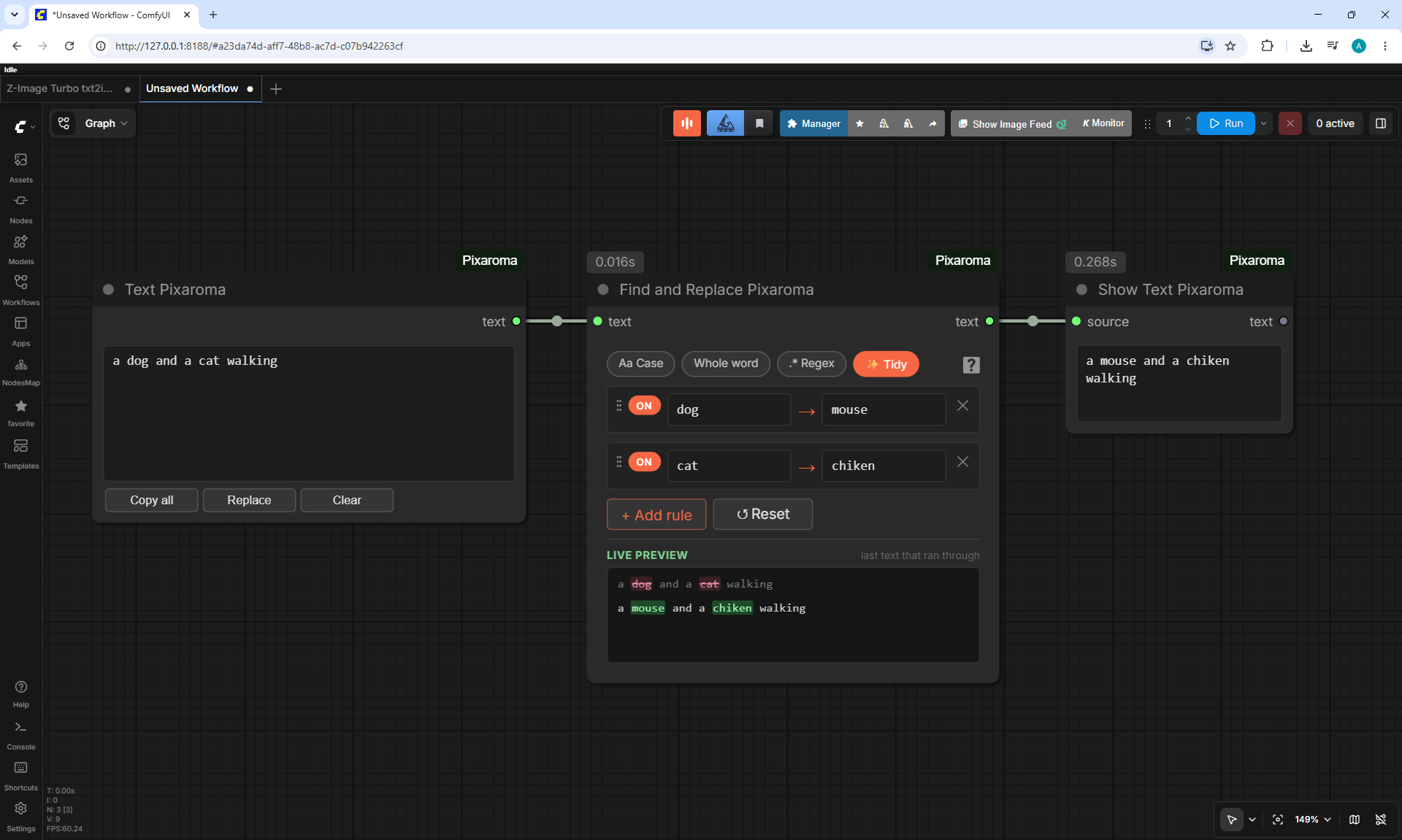Add a new workflow tab
The width and height of the screenshot is (1402, 840).
[x=275, y=89]
